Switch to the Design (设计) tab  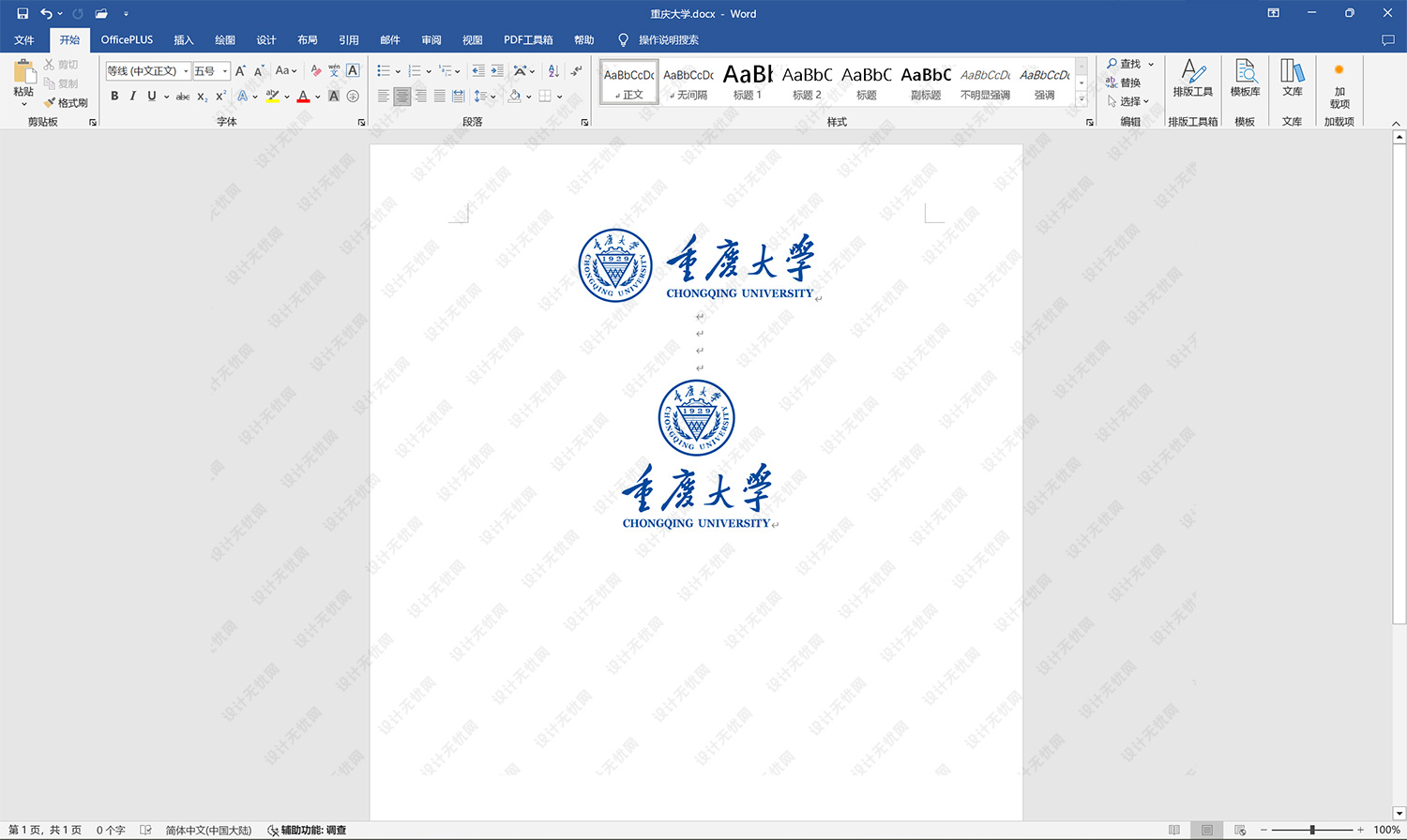click(266, 39)
